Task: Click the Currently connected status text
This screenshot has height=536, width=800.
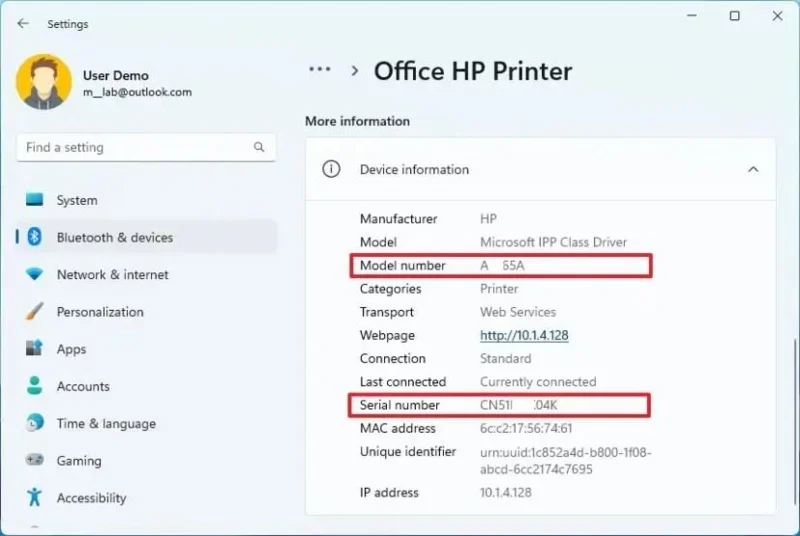Action: (538, 382)
